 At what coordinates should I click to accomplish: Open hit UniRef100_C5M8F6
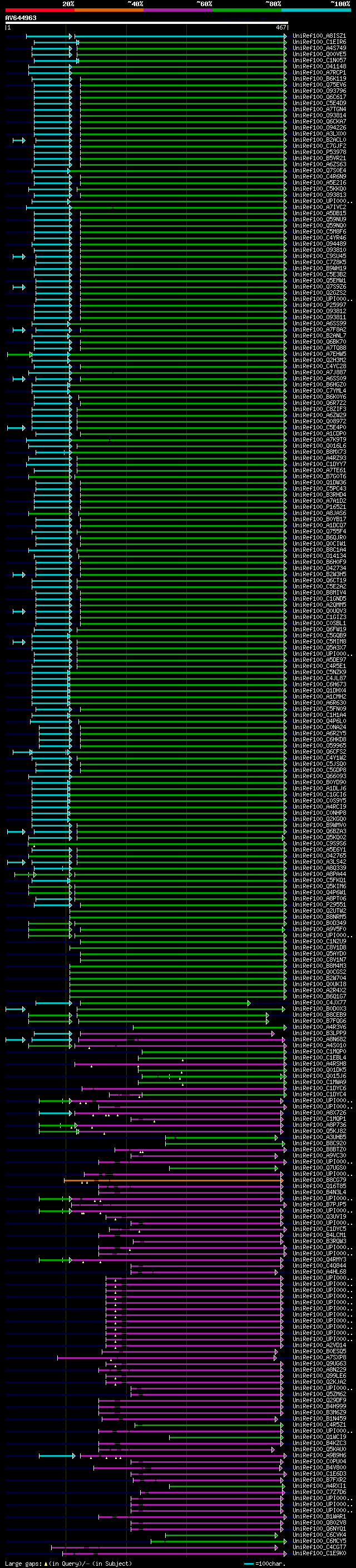[x=319, y=232]
